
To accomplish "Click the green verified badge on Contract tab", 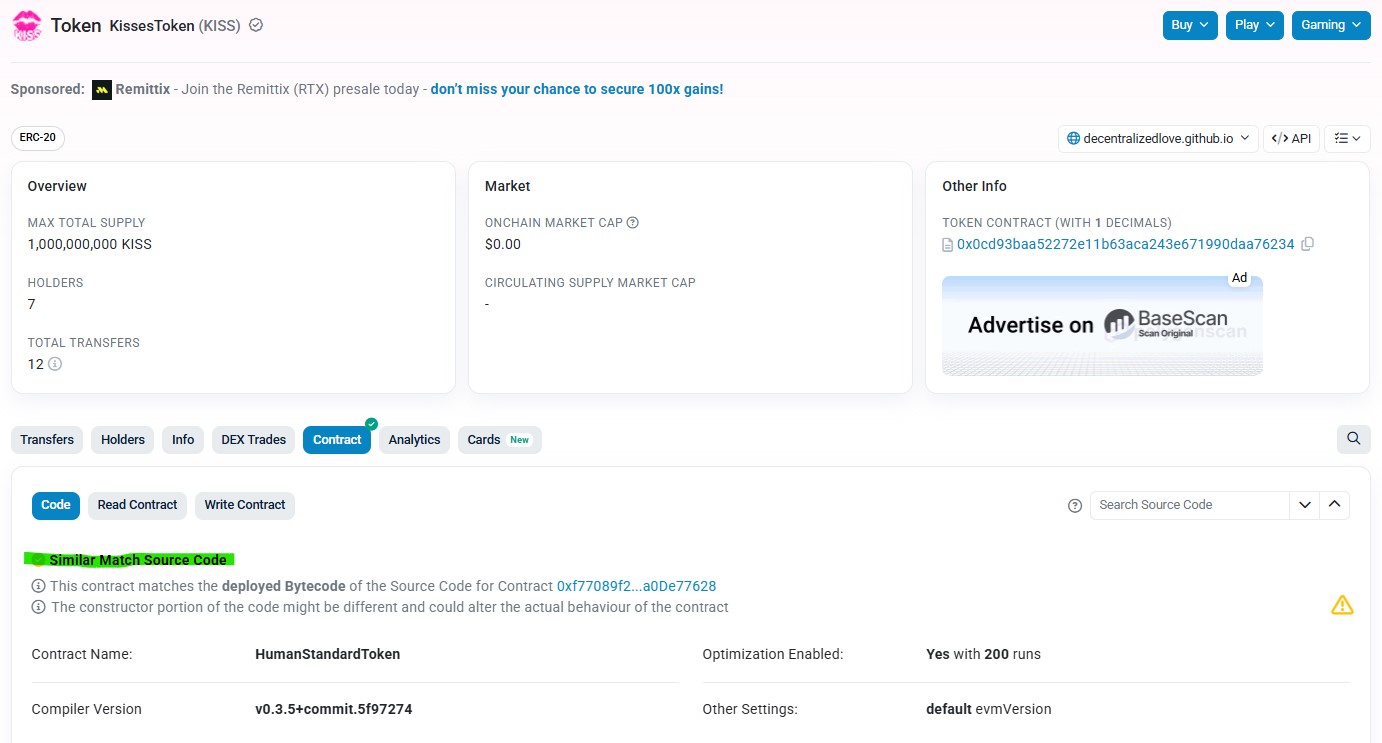I will (x=371, y=424).
